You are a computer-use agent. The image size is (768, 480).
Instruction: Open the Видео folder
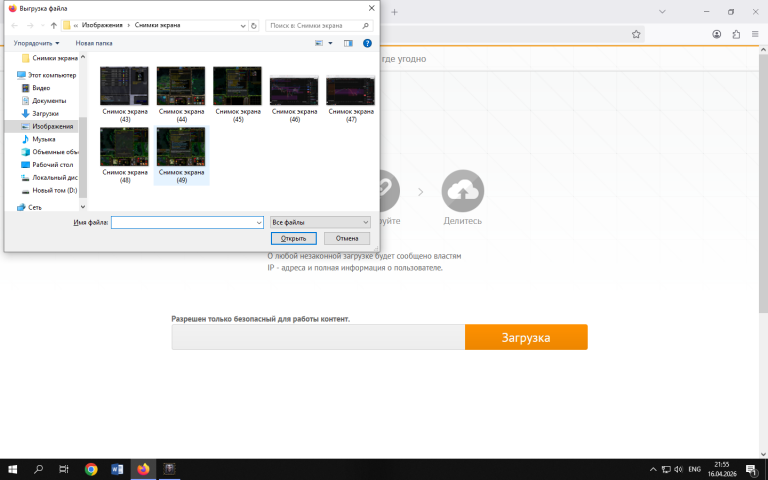coord(36,88)
